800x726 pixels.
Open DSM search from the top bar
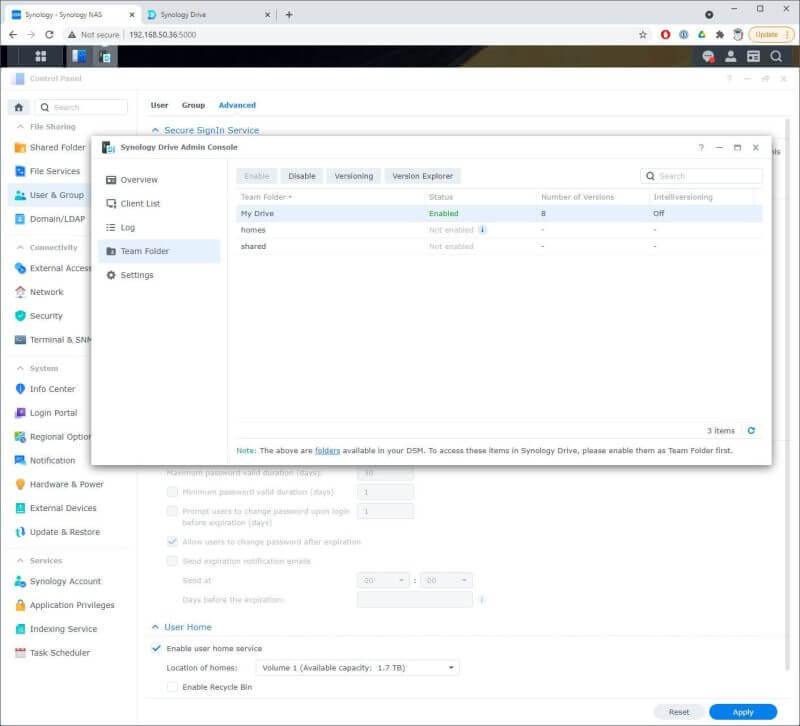(x=776, y=56)
